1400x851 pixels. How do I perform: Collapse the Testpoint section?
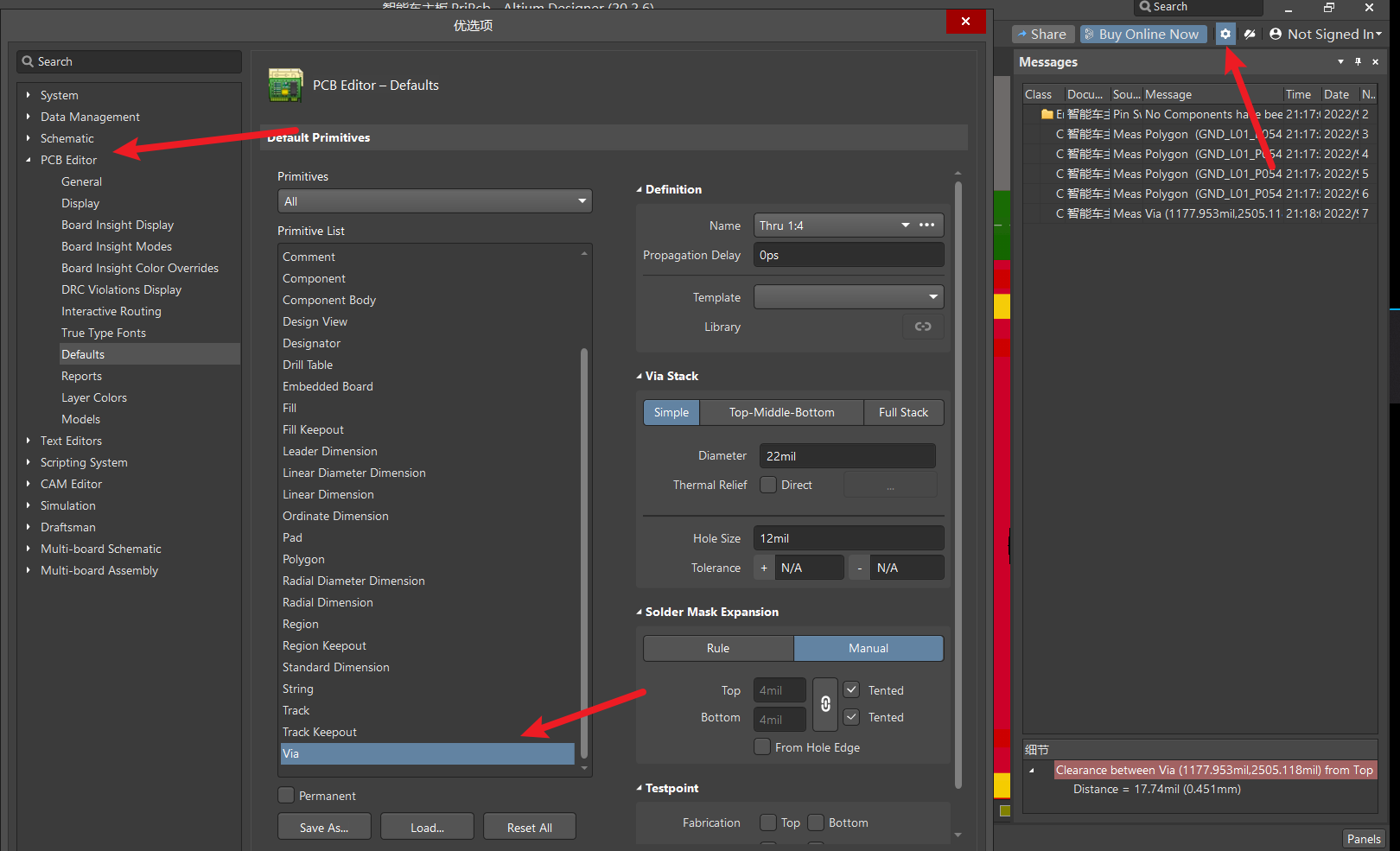point(640,788)
